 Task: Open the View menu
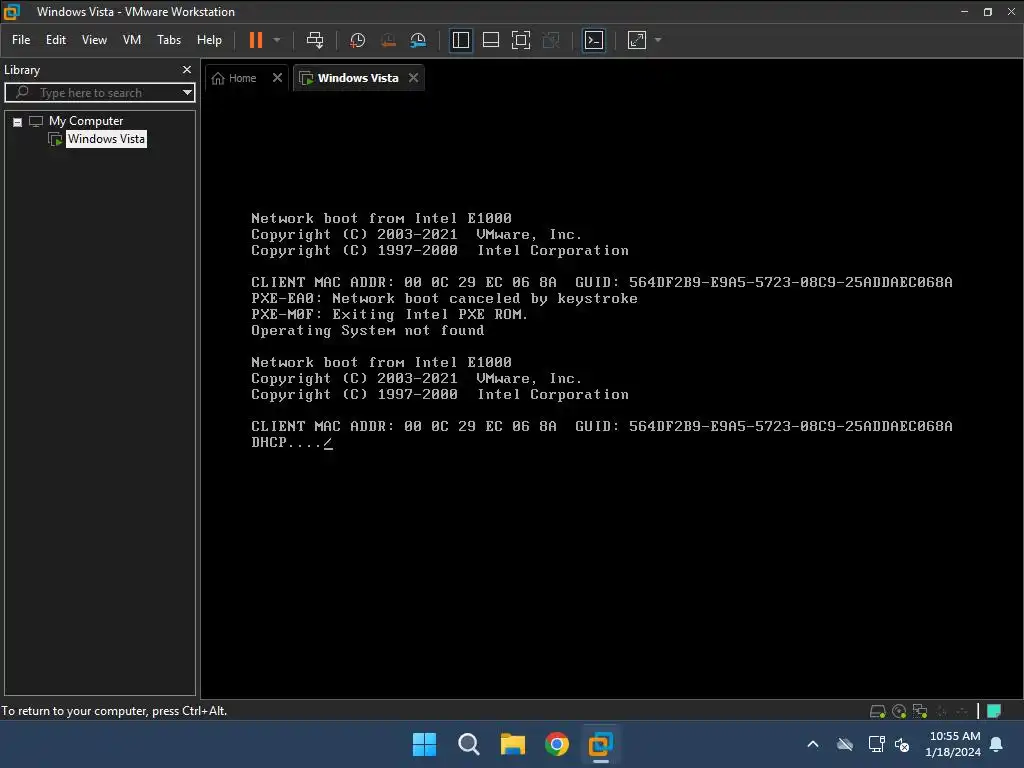pos(94,40)
